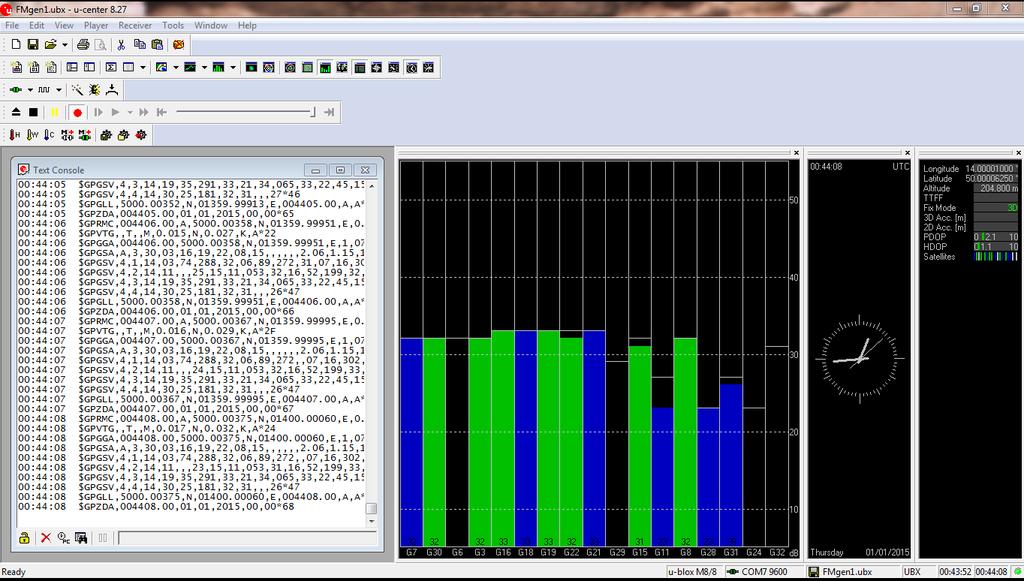Open the Tools menu
The image size is (1024, 581).
[x=173, y=25]
